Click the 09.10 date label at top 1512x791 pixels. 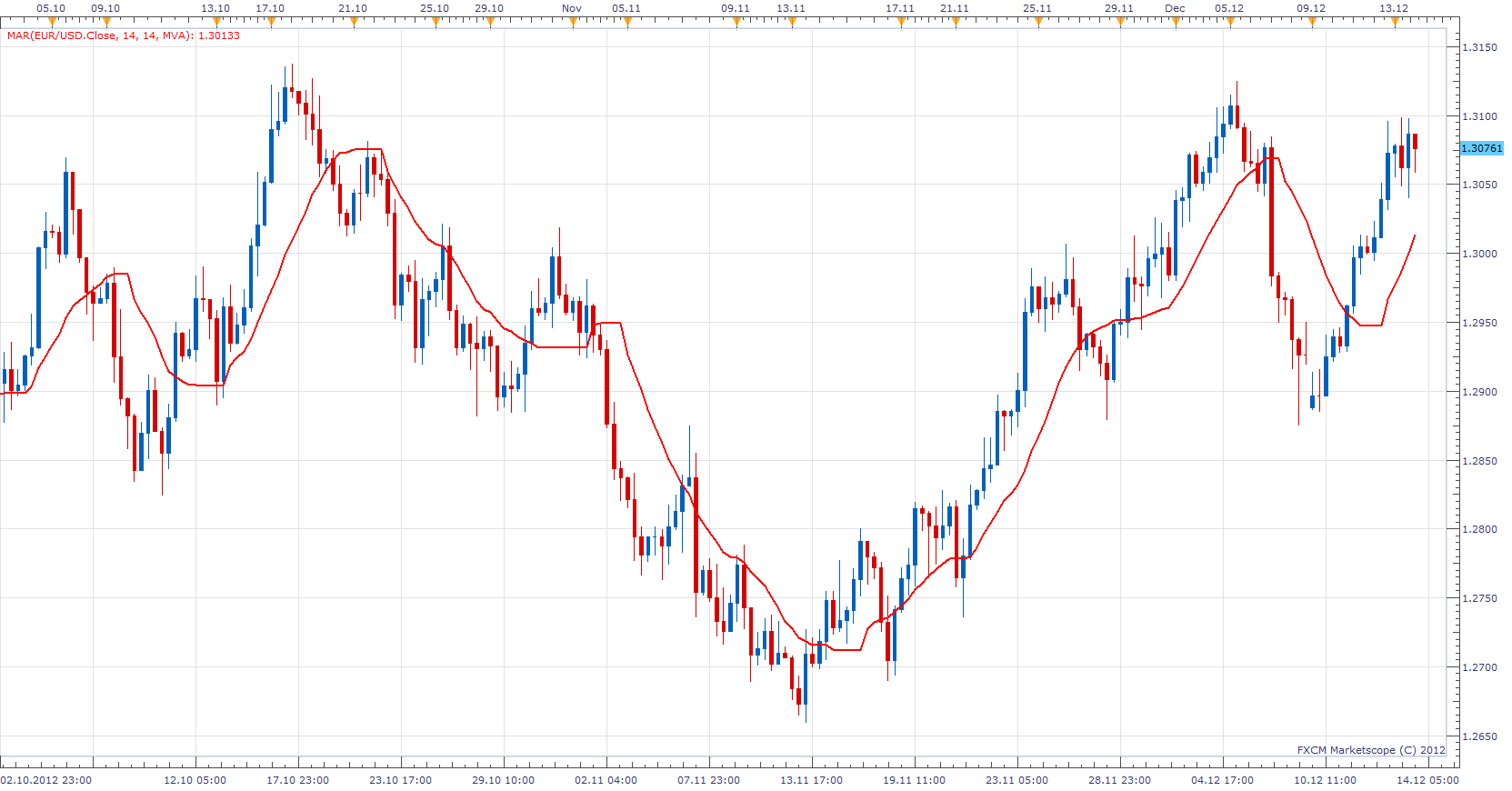[x=105, y=8]
